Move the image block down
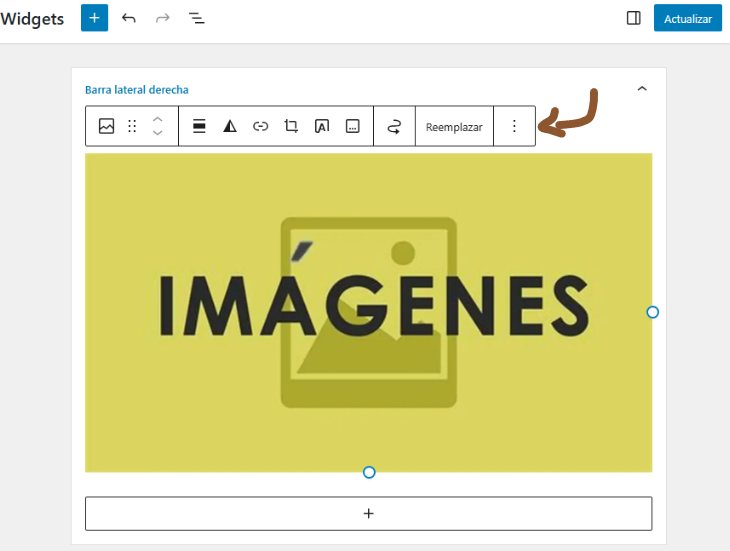 [x=157, y=133]
